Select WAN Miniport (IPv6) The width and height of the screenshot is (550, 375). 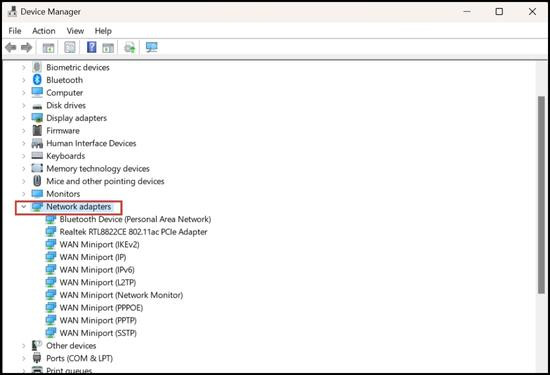[x=97, y=270]
